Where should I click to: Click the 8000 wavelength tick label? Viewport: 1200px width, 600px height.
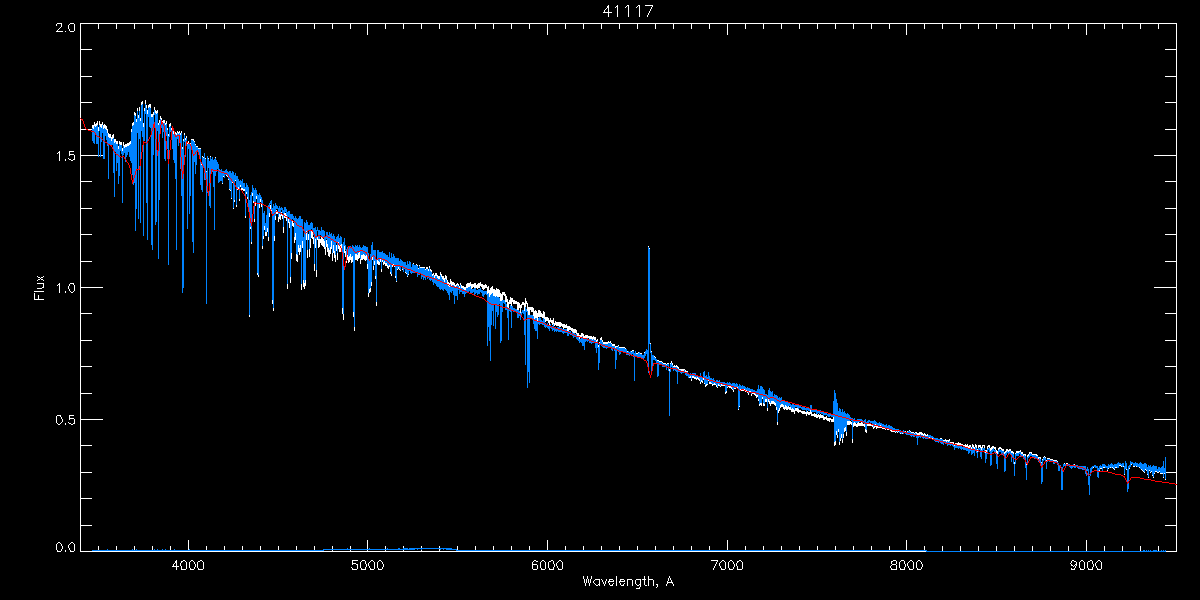907,565
